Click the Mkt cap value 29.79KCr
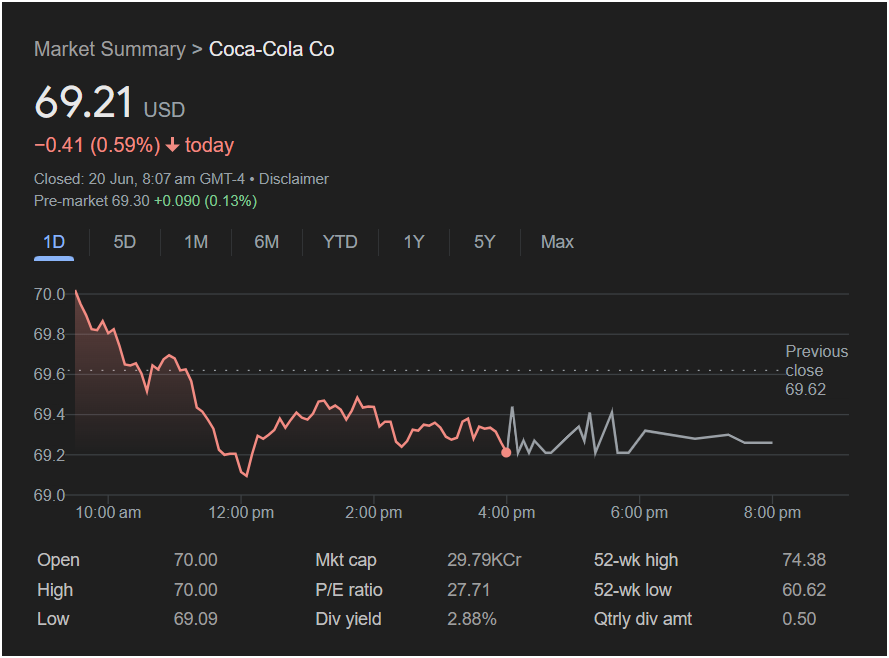The height and width of the screenshot is (658, 889). pyautogui.click(x=484, y=560)
